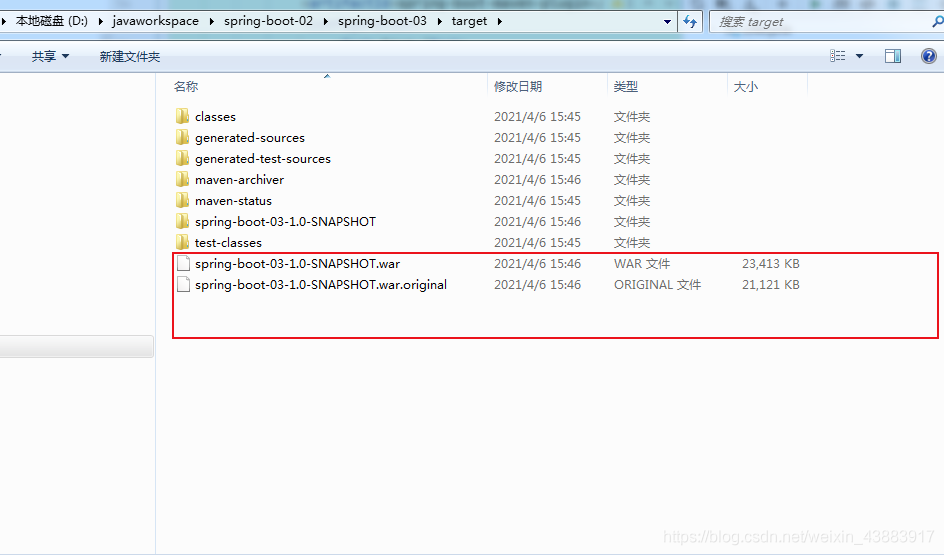The height and width of the screenshot is (555, 944).
Task: Select the generated-test-sources folder icon
Action: tap(183, 158)
